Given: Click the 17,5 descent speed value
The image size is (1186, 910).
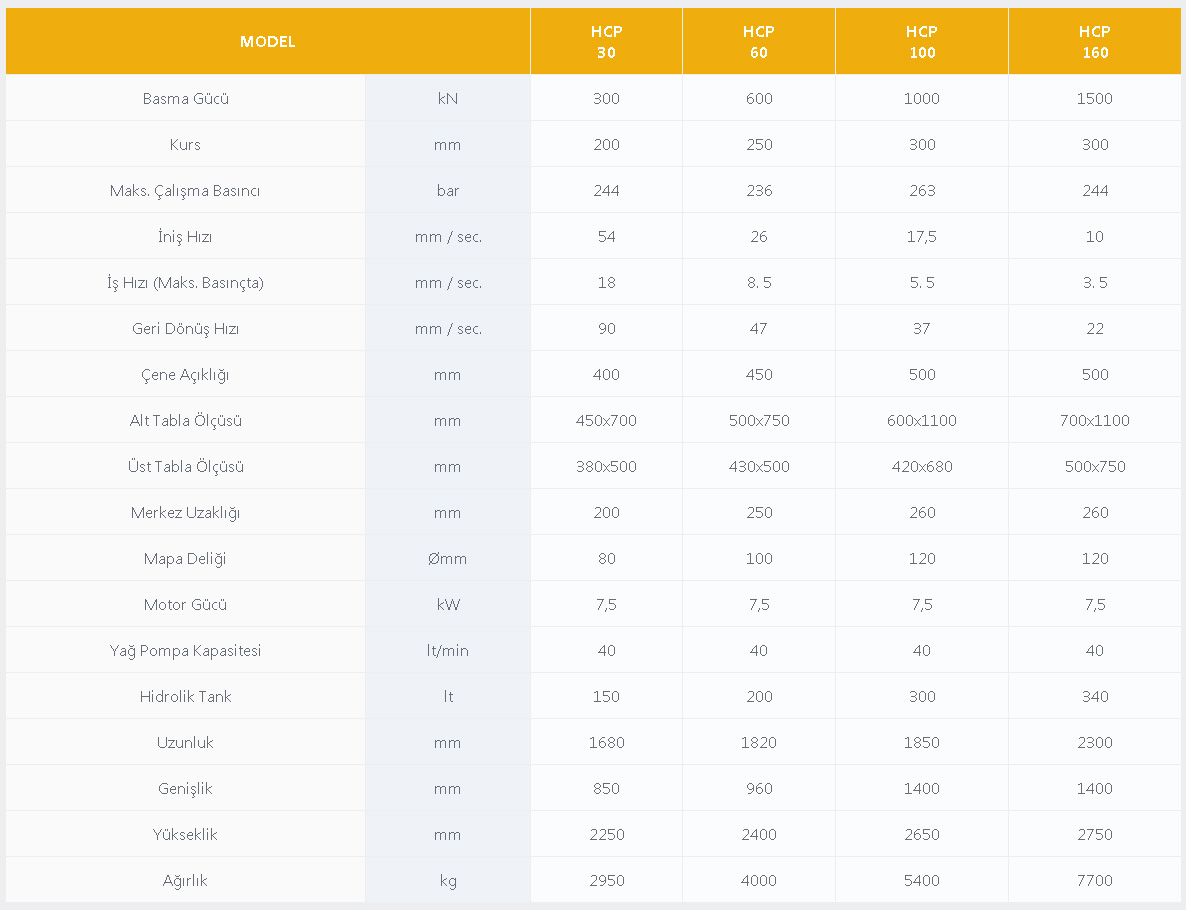Looking at the screenshot, I should click(x=922, y=237).
